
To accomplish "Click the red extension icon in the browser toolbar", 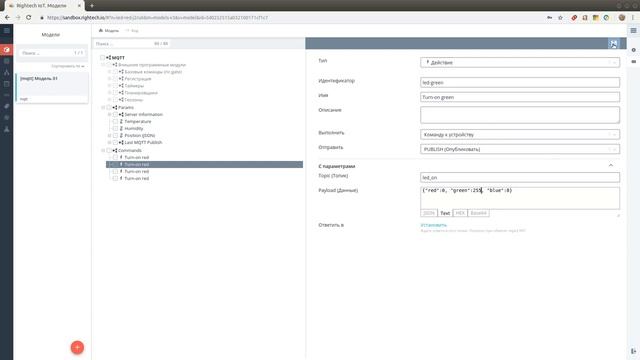I will pyautogui.click(x=574, y=18).
